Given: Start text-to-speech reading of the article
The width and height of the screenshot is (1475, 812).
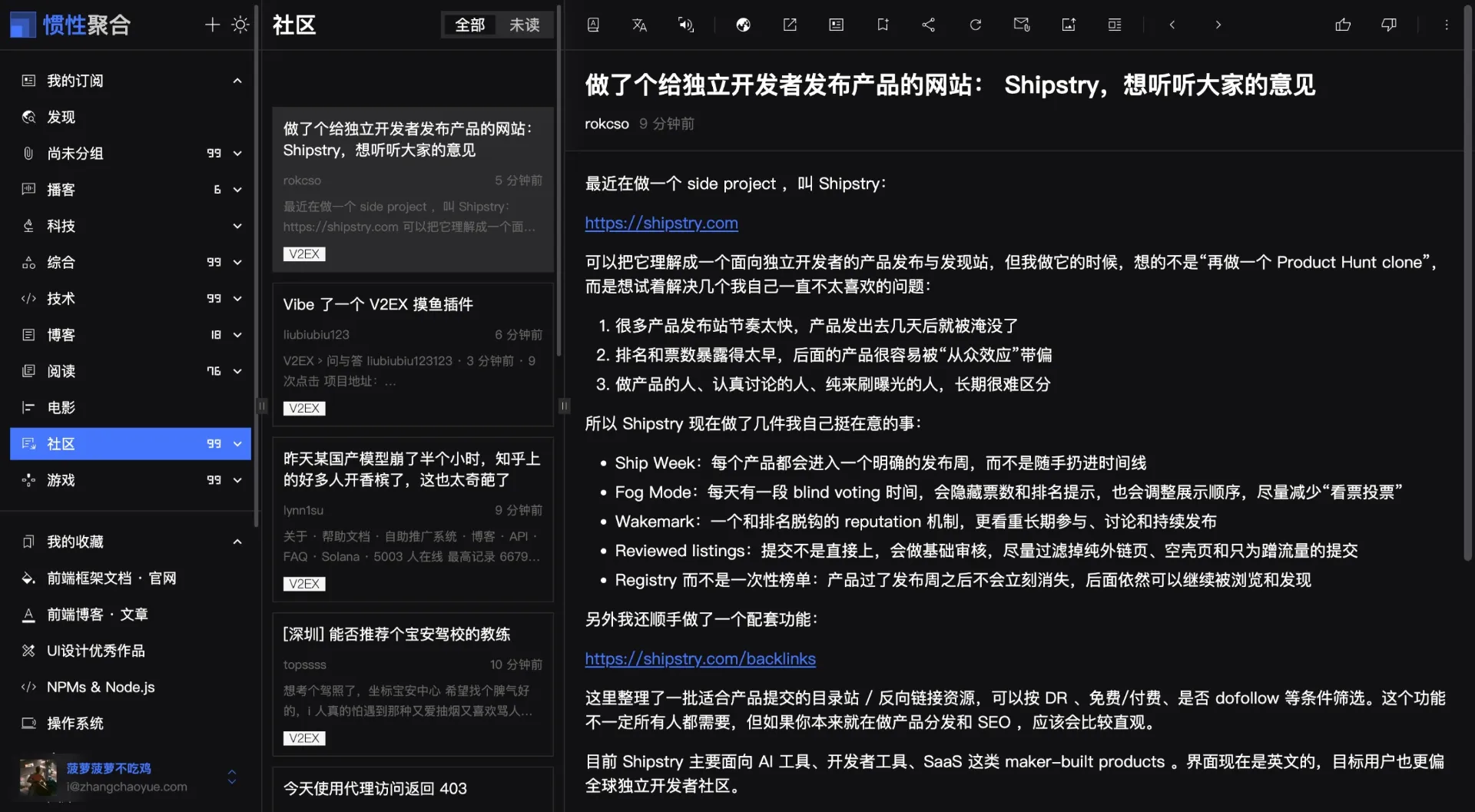Looking at the screenshot, I should pos(685,25).
